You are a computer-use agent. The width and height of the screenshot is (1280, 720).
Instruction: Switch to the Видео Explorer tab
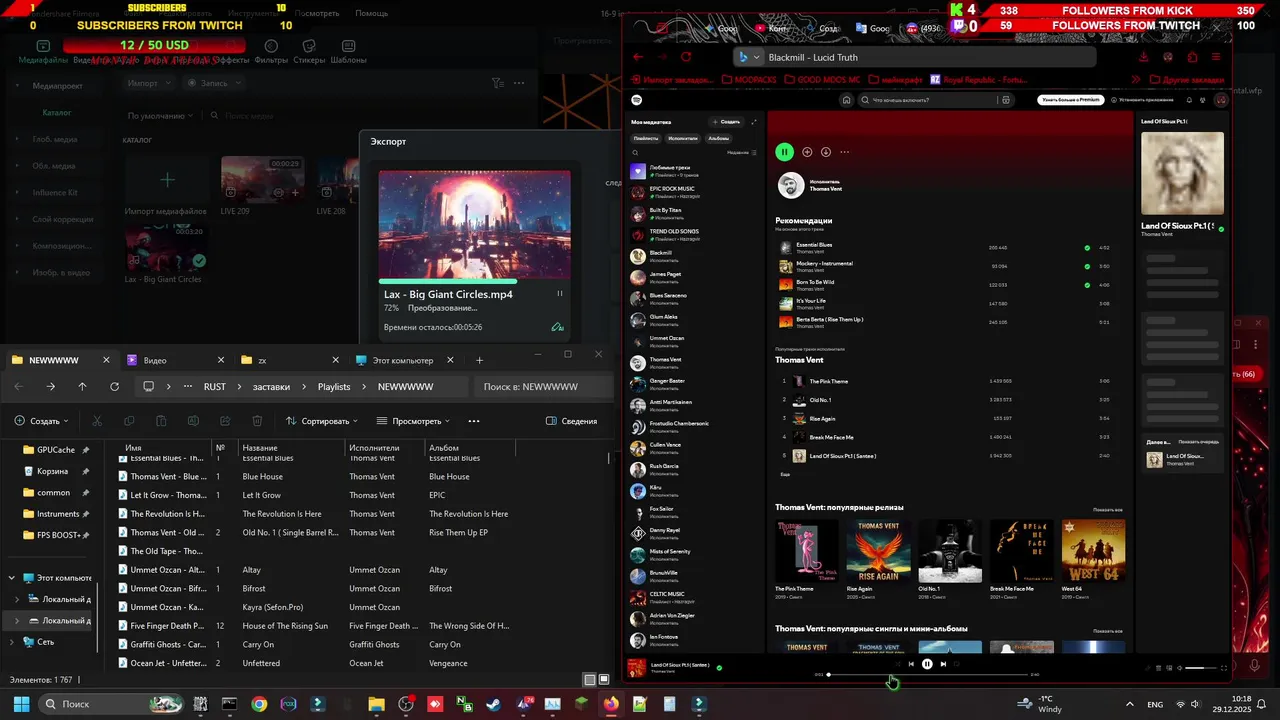click(175, 360)
